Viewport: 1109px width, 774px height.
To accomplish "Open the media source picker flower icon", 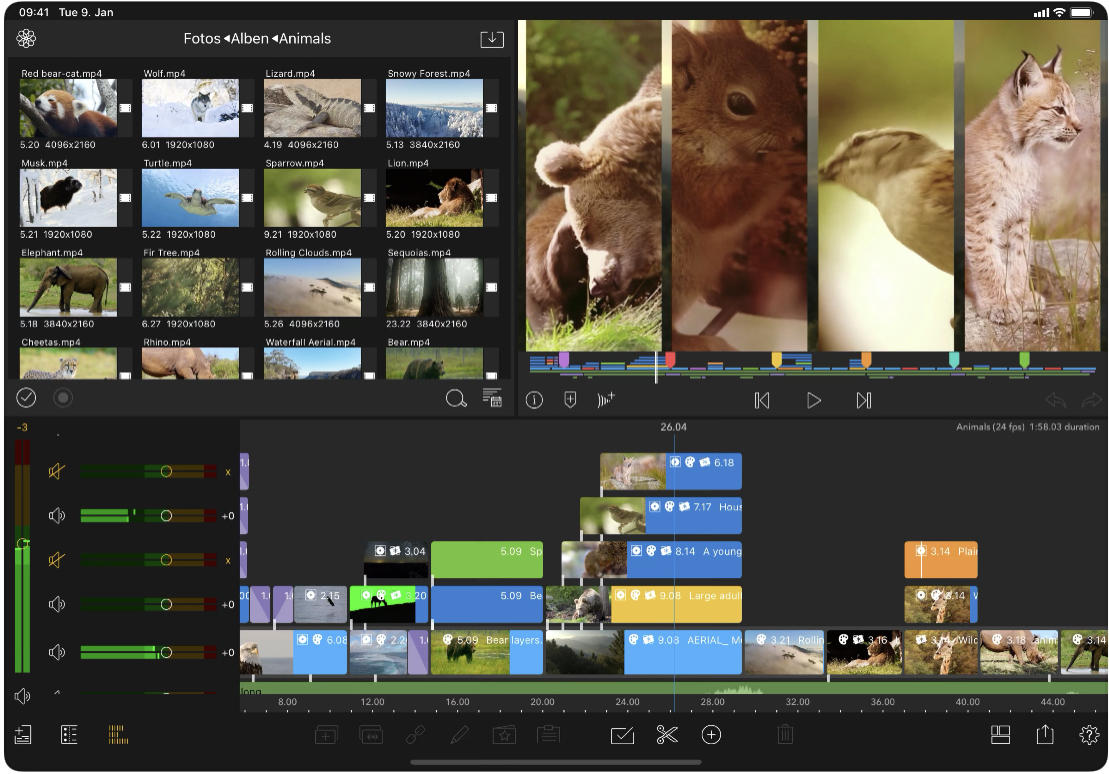I will [26, 39].
